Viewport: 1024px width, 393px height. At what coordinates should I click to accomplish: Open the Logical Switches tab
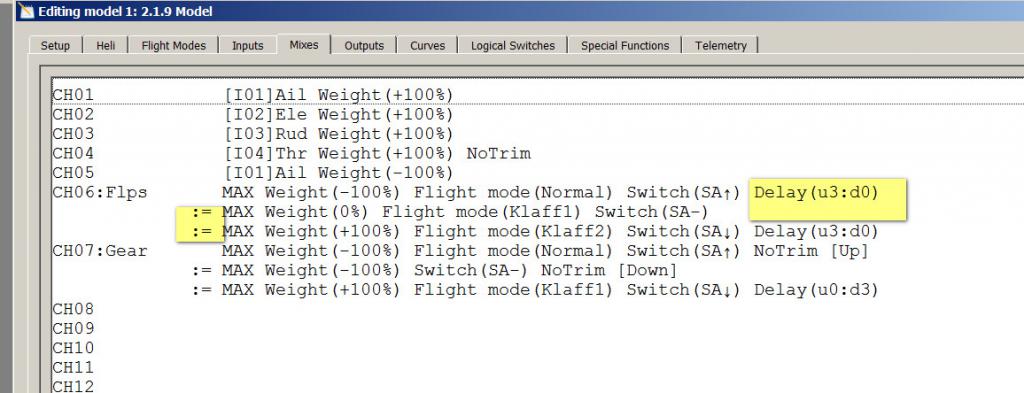513,46
